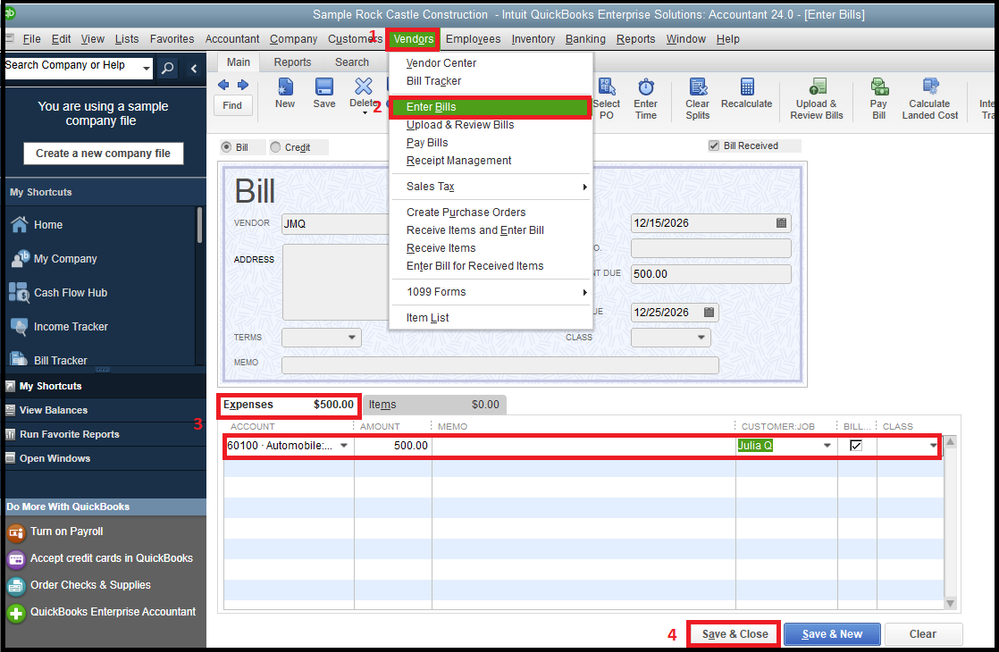This screenshot has height=652, width=999.
Task: Go to previous bill with left arrow
Action: pos(223,85)
